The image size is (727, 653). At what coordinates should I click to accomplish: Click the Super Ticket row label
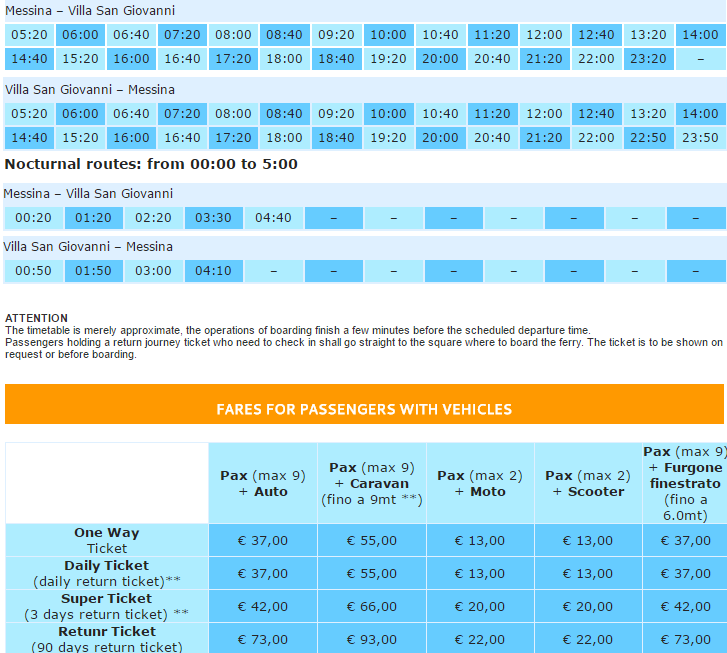coord(107,605)
